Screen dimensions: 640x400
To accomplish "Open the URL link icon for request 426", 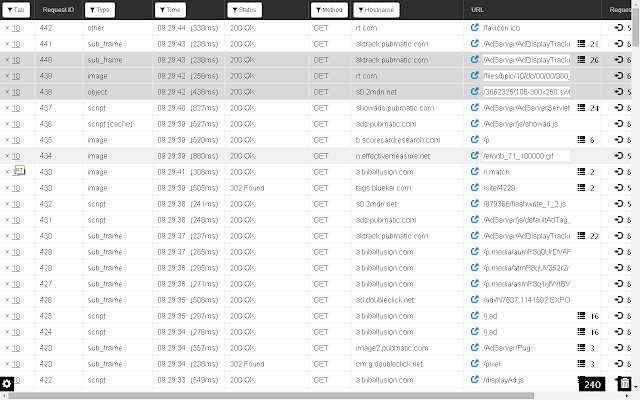I will pos(474,299).
